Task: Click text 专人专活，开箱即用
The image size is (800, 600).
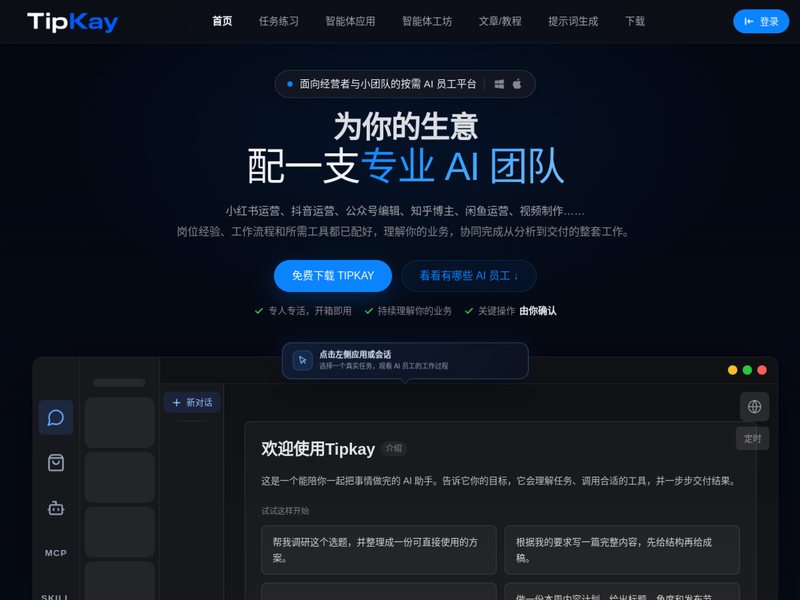Action: tap(310, 311)
